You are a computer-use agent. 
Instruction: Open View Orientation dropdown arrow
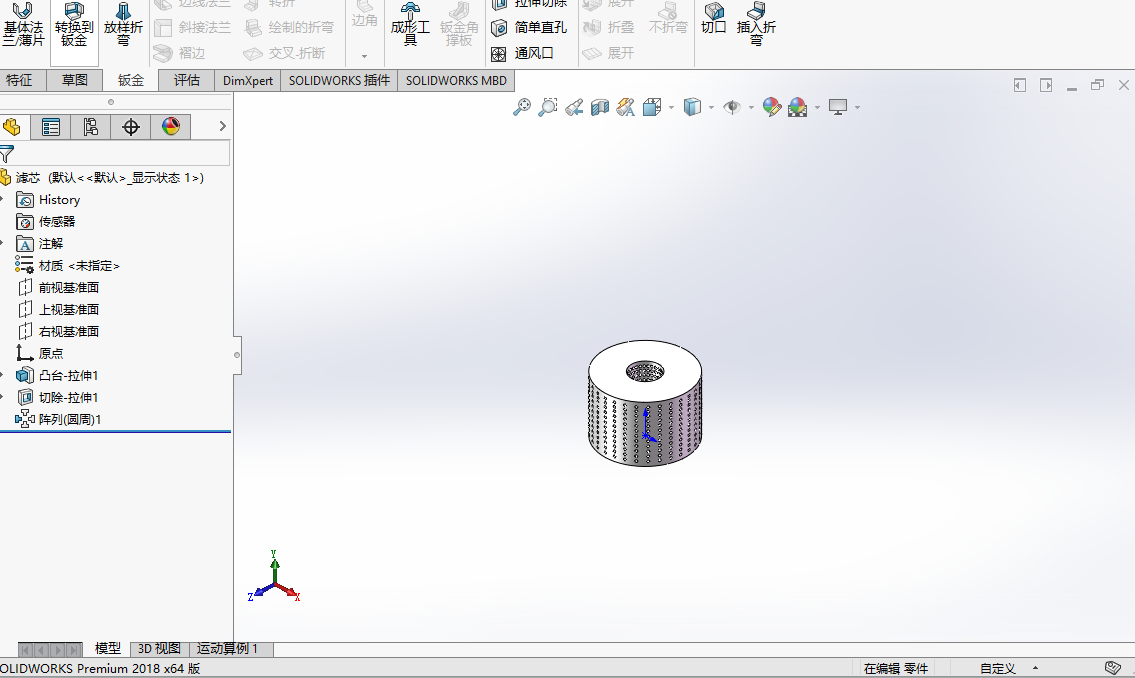point(672,108)
